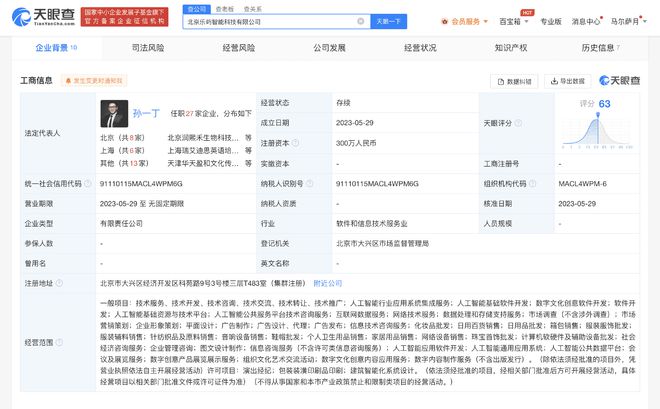Image resolution: width=660 pixels, height=409 pixels.
Task: Select 营业期限 value 2023-05-29 至 无固定期限
Action: [142, 203]
